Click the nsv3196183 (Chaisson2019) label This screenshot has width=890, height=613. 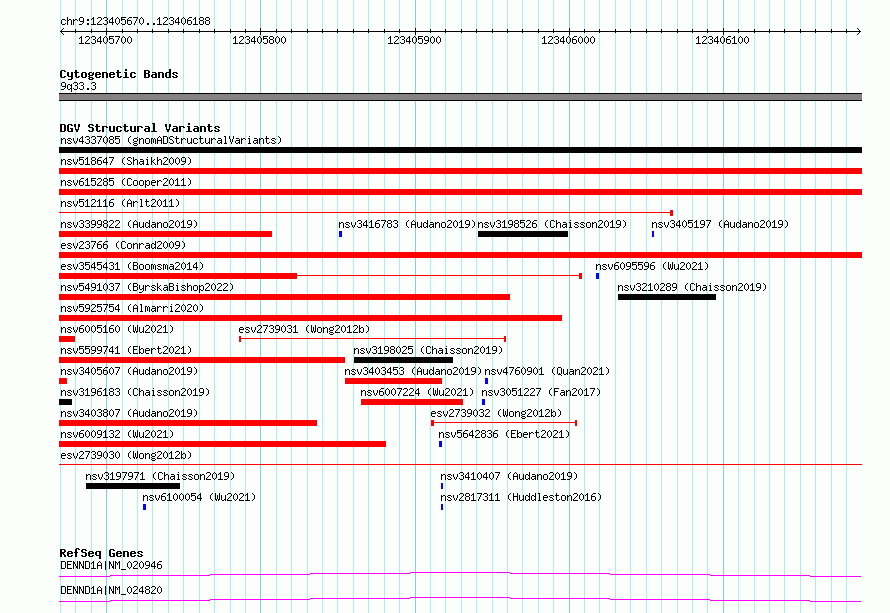135,392
